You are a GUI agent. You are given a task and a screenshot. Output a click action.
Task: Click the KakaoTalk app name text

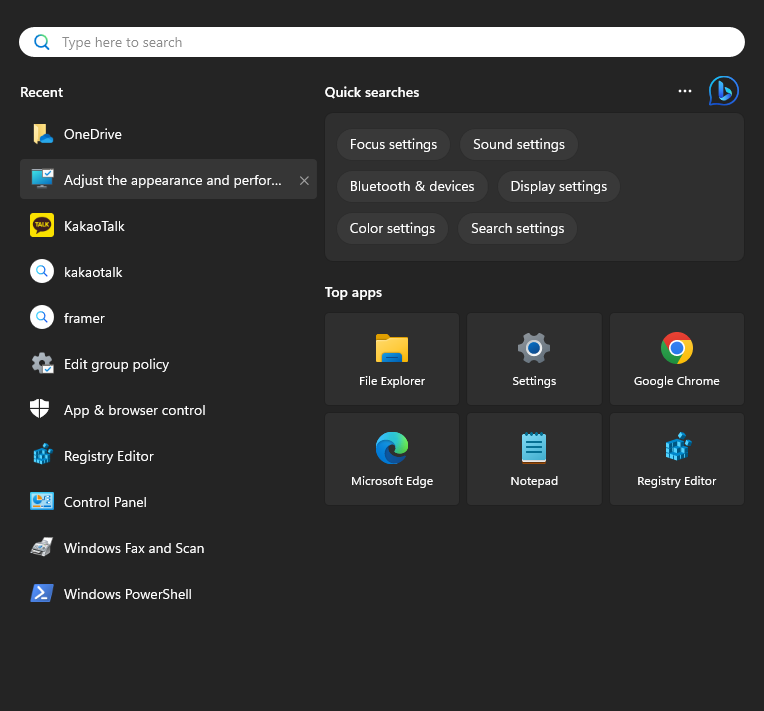[x=94, y=227]
